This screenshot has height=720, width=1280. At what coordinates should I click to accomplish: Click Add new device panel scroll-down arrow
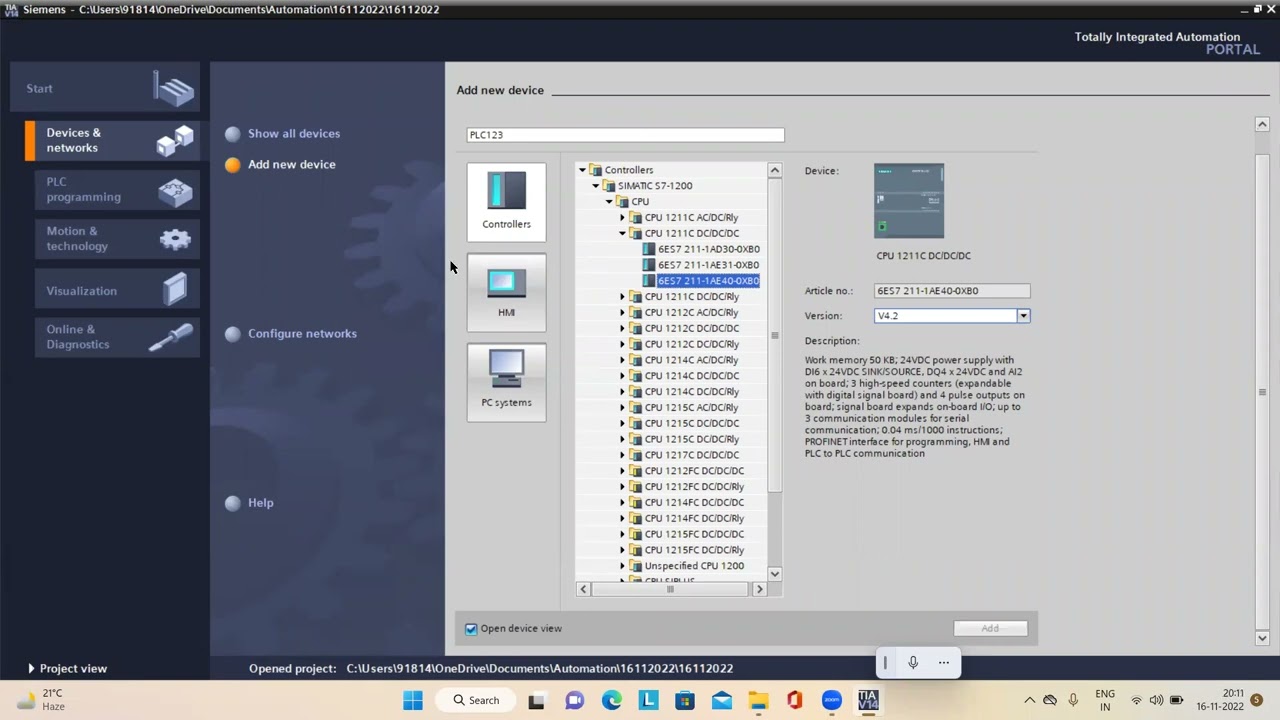click(x=1262, y=638)
